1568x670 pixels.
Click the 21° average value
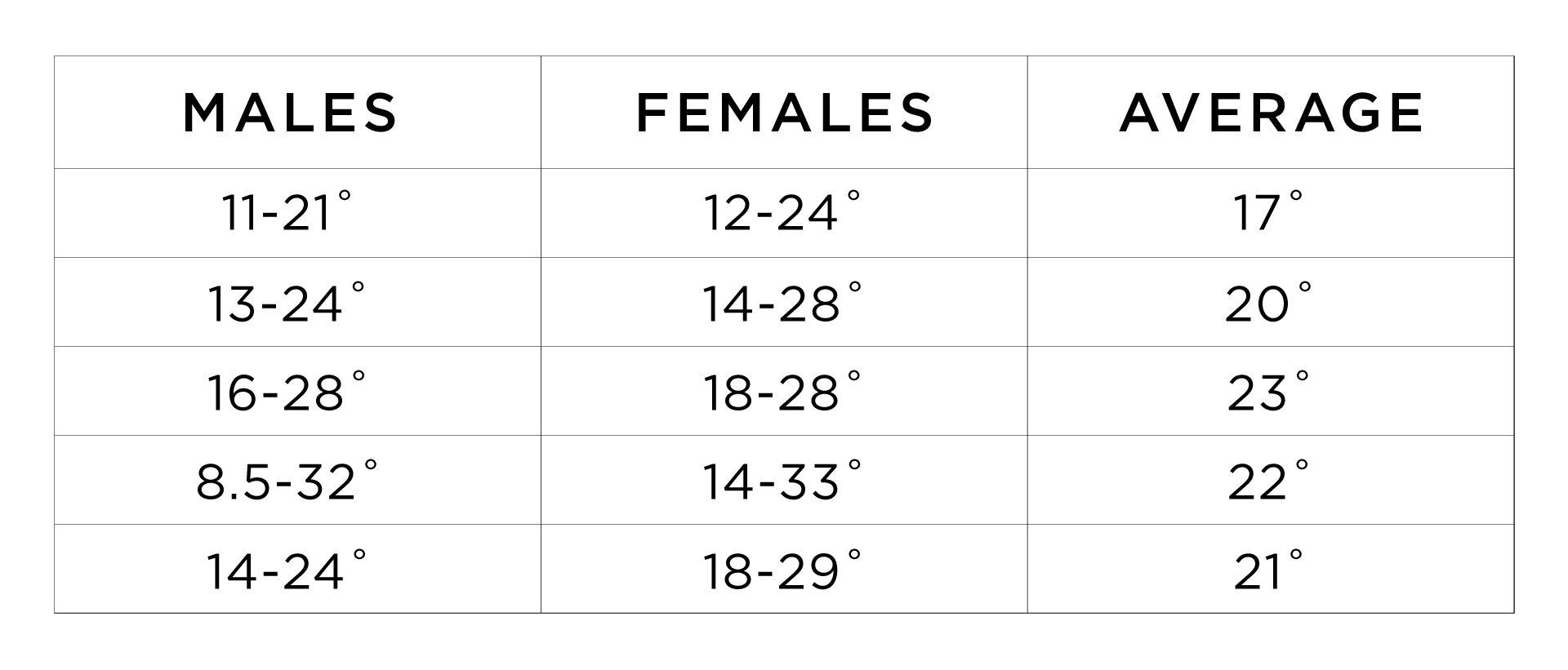pyautogui.click(x=1267, y=569)
